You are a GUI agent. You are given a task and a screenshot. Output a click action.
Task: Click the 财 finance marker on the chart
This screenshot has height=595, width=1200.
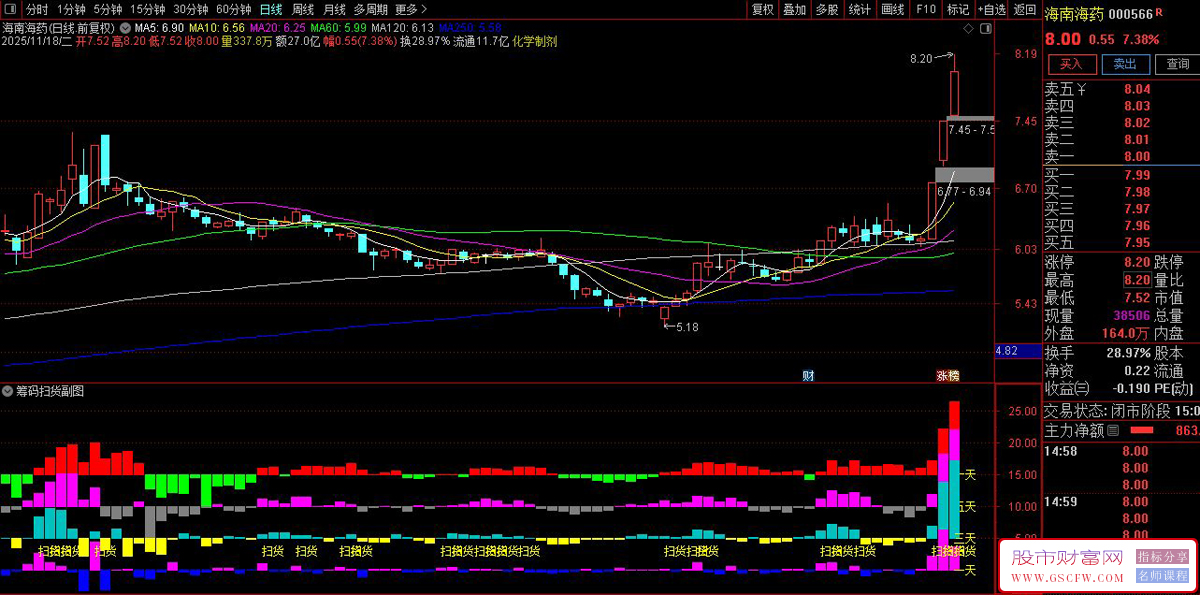pos(808,376)
